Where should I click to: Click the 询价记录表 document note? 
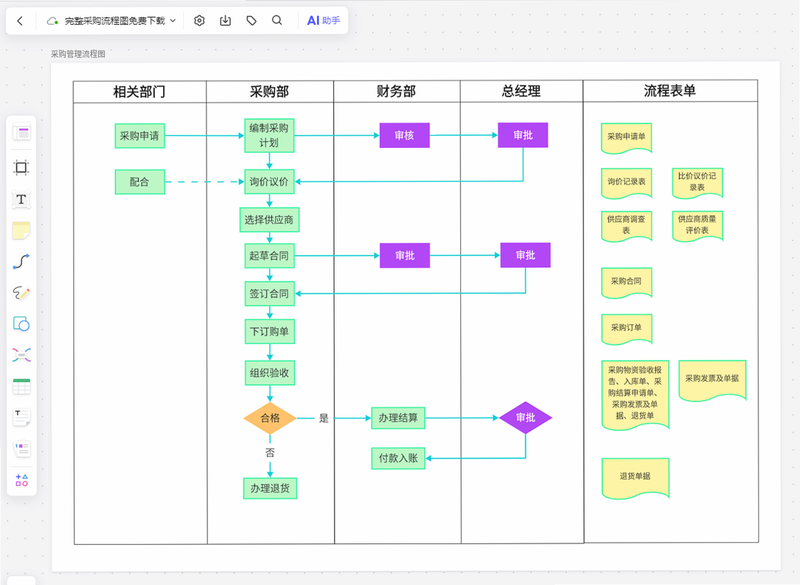pos(627,183)
